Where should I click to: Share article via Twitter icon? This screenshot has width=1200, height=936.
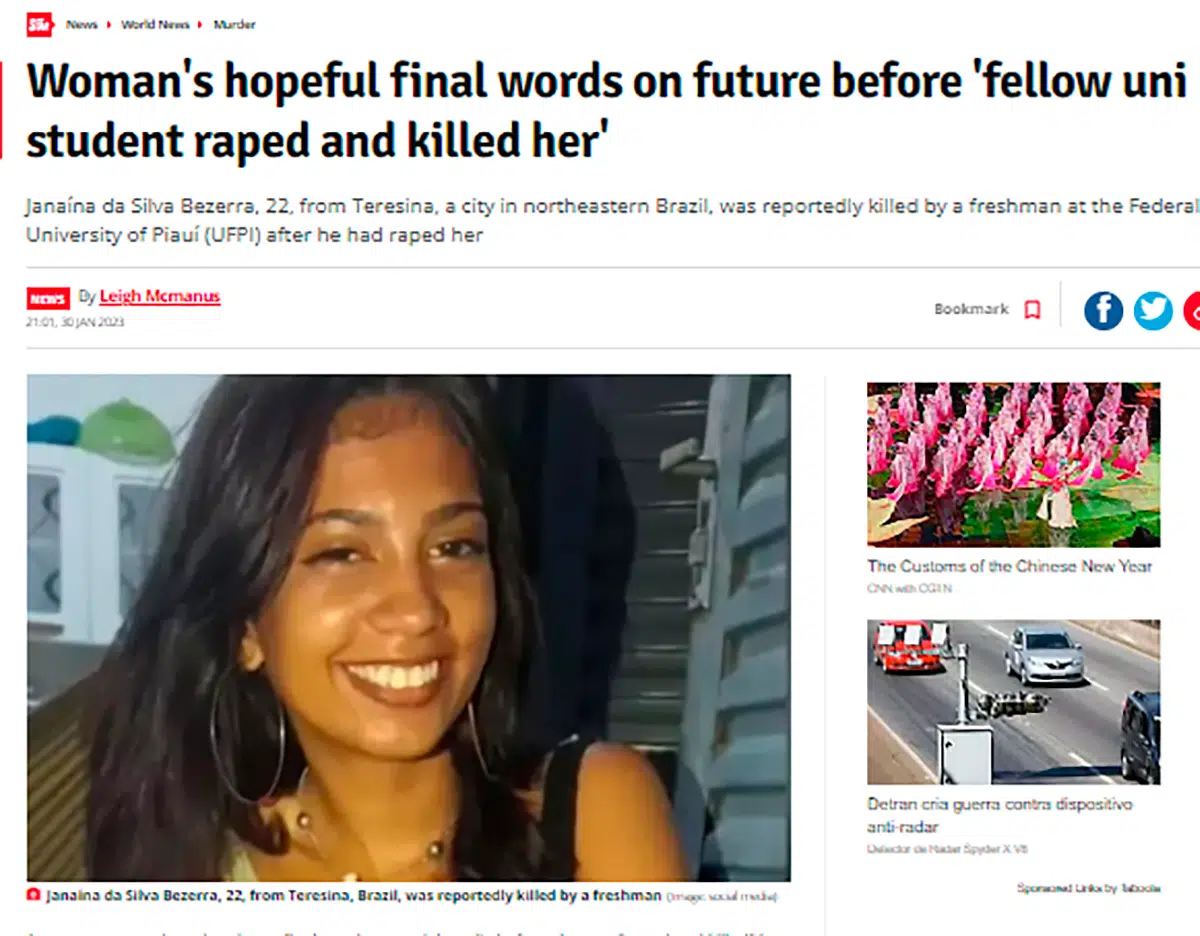click(x=1153, y=311)
